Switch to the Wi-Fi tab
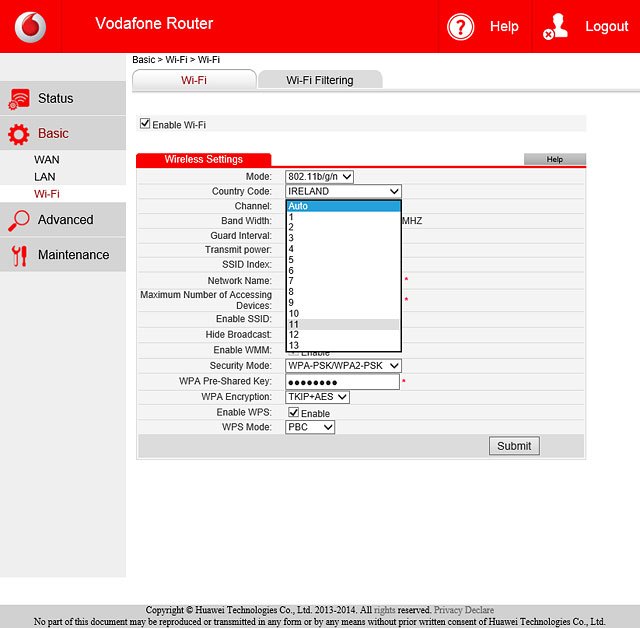The height and width of the screenshot is (628, 640). (x=194, y=80)
